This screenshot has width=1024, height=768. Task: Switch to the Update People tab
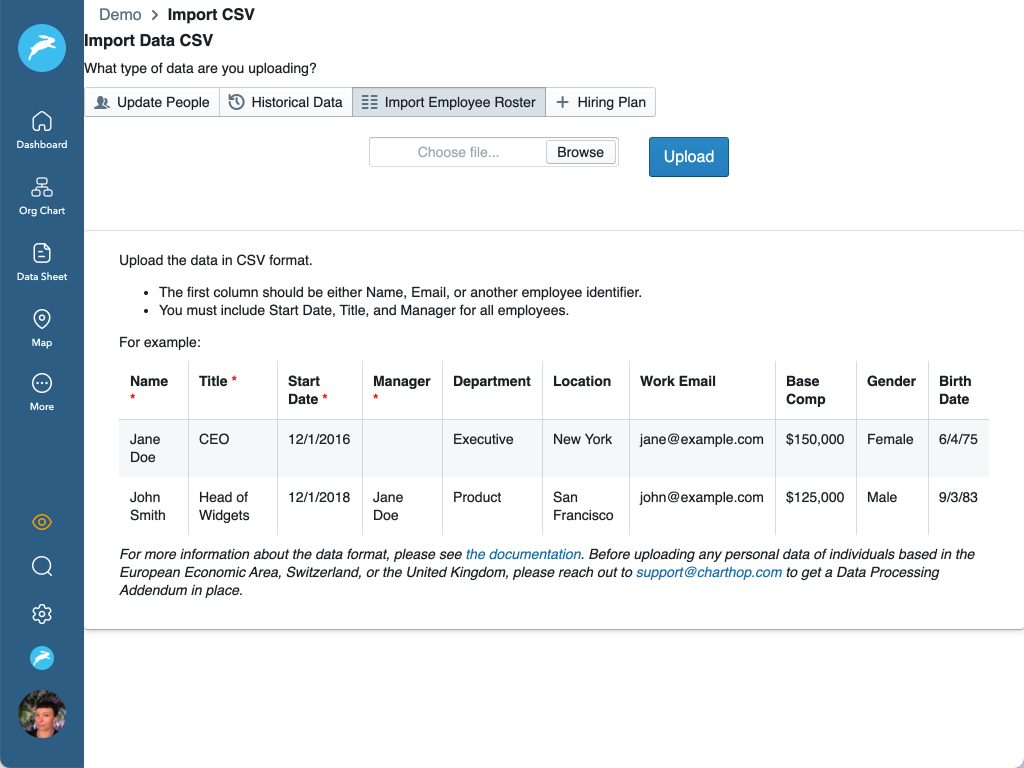(151, 102)
